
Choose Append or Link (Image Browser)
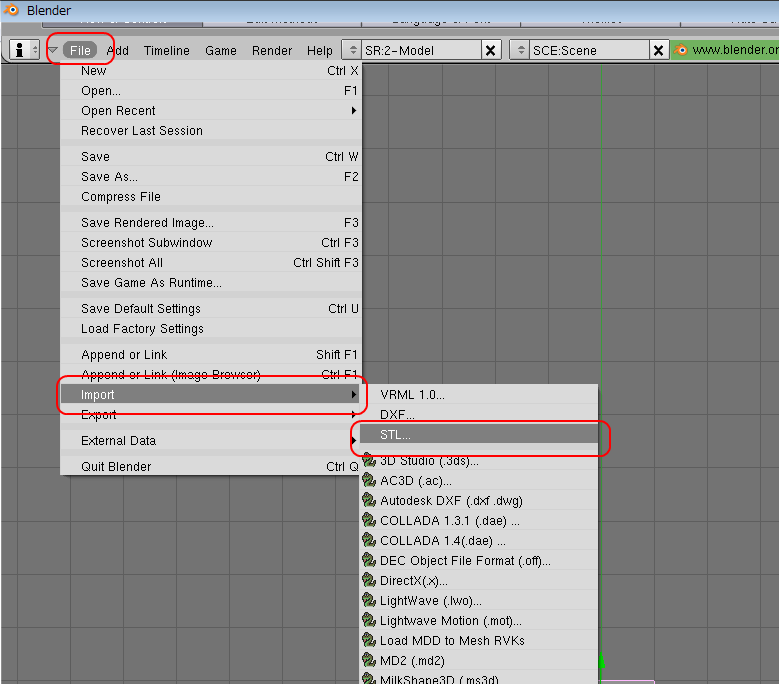click(x=211, y=375)
